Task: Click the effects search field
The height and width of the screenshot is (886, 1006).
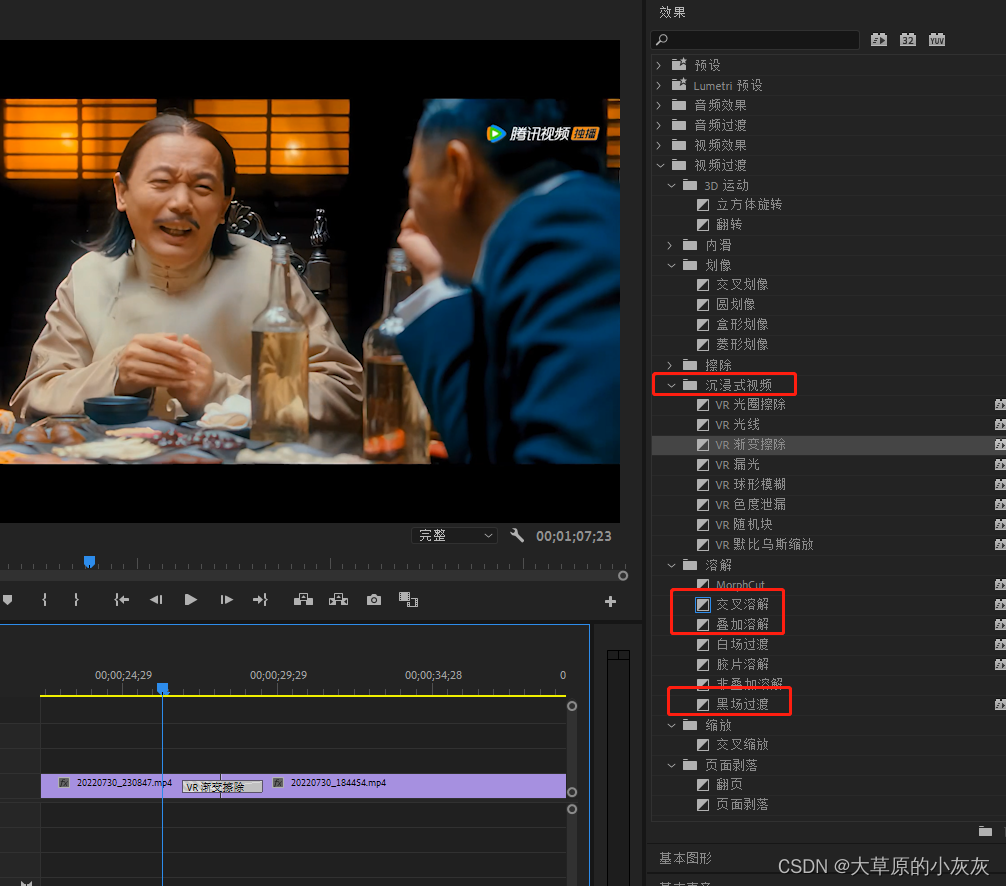Action: click(x=755, y=40)
